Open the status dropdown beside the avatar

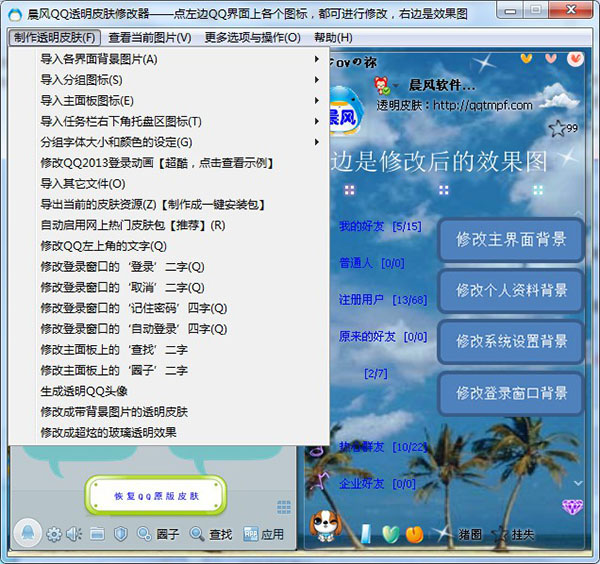(399, 86)
